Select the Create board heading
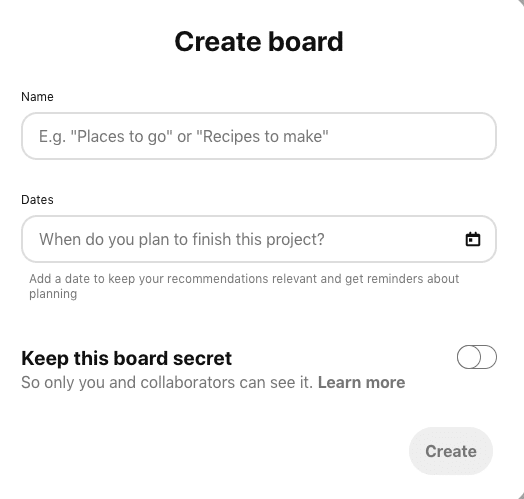 tap(259, 41)
